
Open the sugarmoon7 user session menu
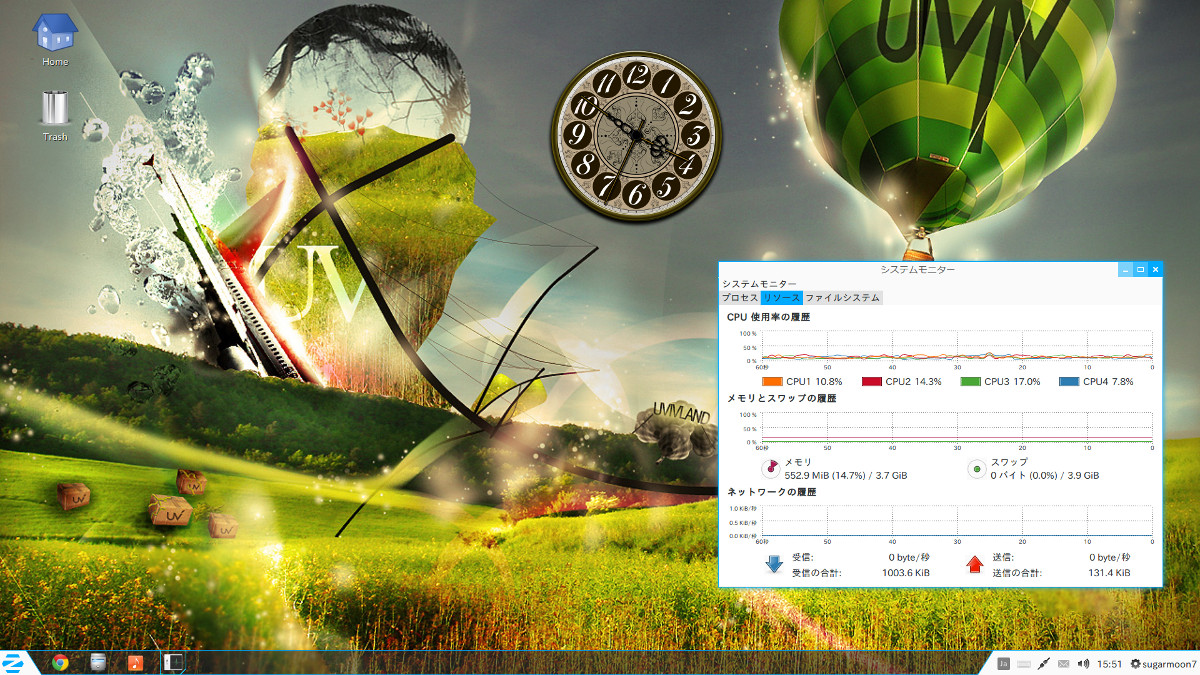coord(1163,663)
